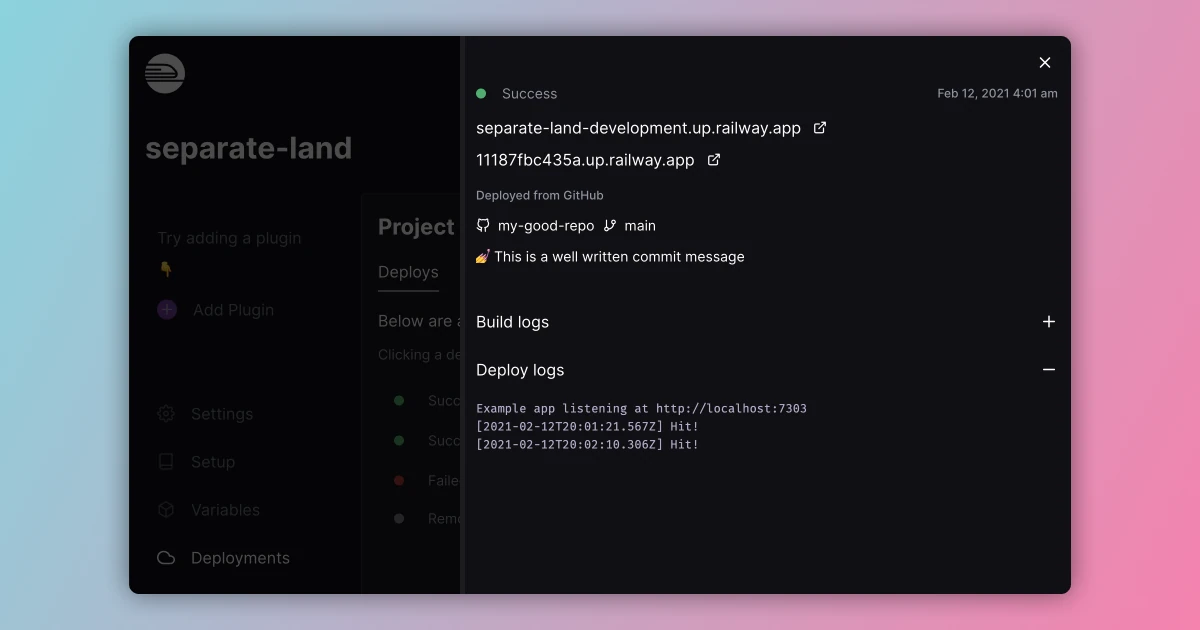Screen dimensions: 1200x630
Task: Select the gray removed deployment row dot
Action: [x=399, y=518]
